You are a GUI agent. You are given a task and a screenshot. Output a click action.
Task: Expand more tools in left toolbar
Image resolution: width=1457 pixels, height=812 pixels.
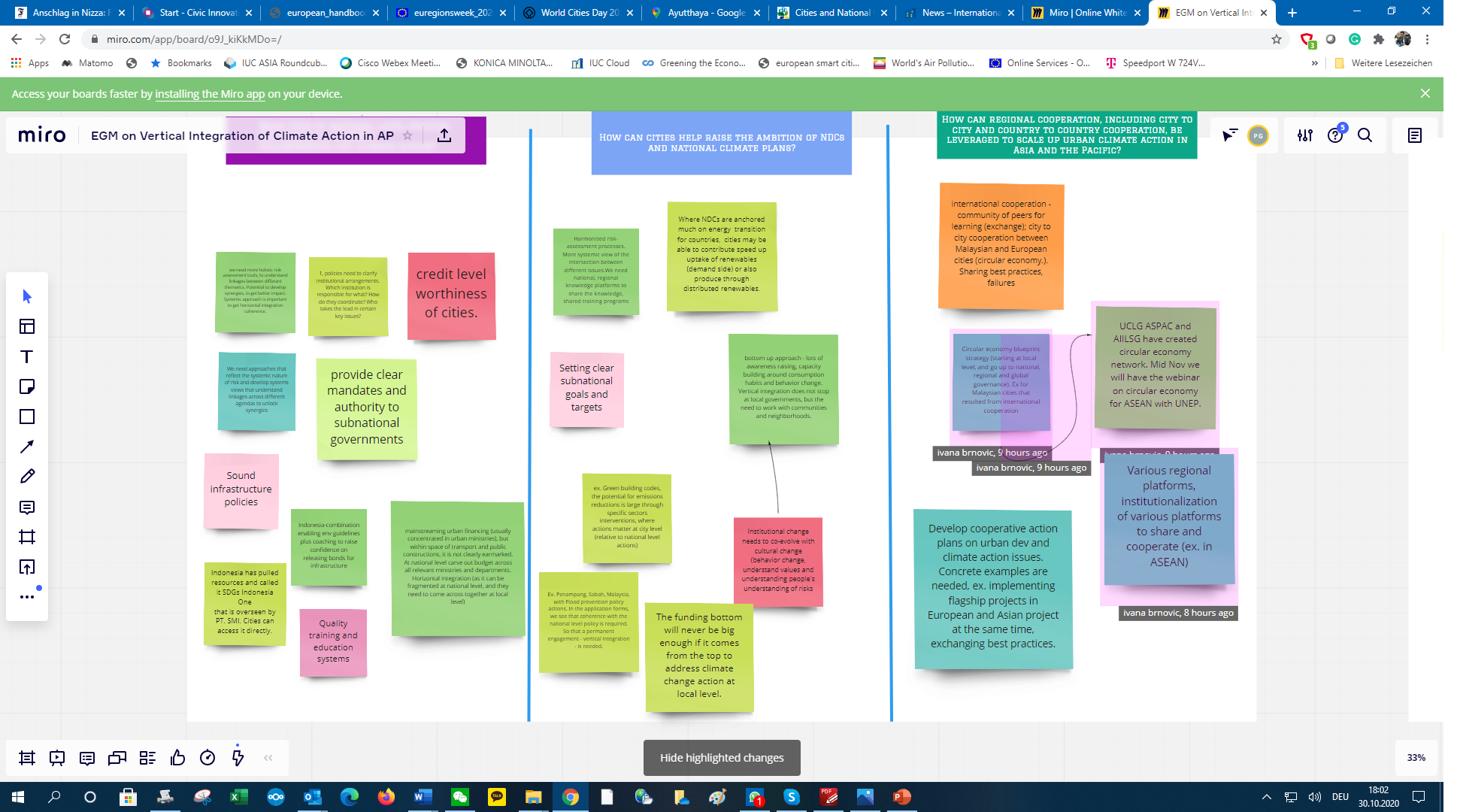27,597
